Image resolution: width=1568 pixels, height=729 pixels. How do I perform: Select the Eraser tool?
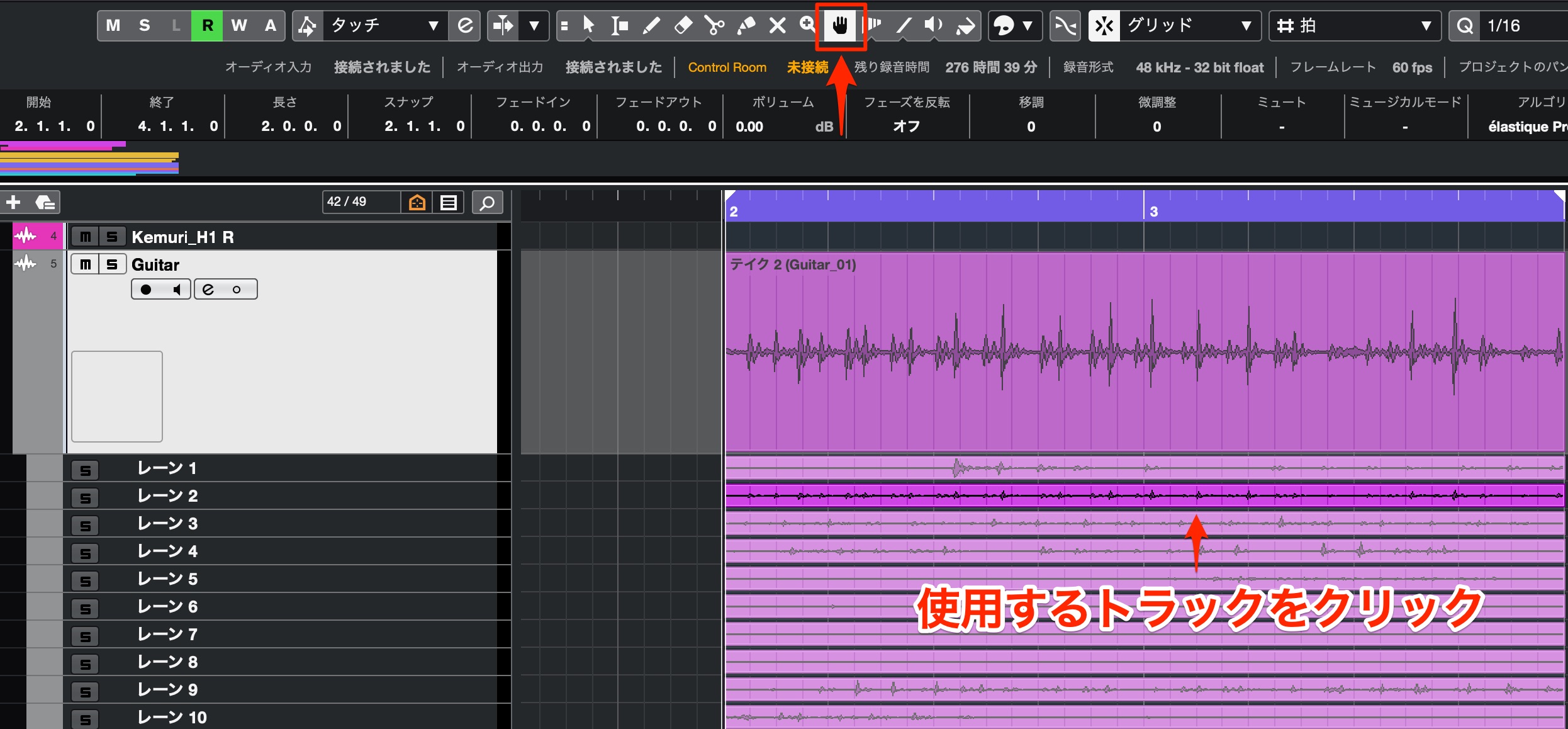coord(683,26)
